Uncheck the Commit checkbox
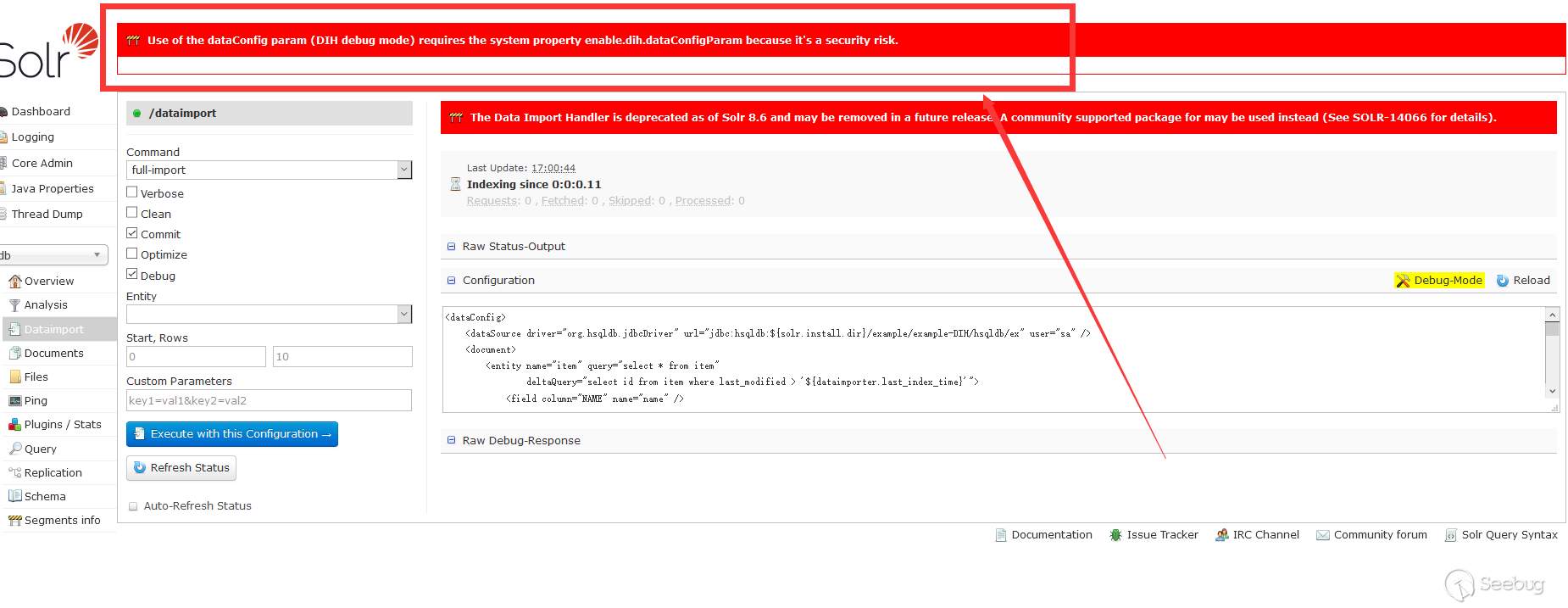The width and height of the screenshot is (1568, 608). tap(132, 233)
